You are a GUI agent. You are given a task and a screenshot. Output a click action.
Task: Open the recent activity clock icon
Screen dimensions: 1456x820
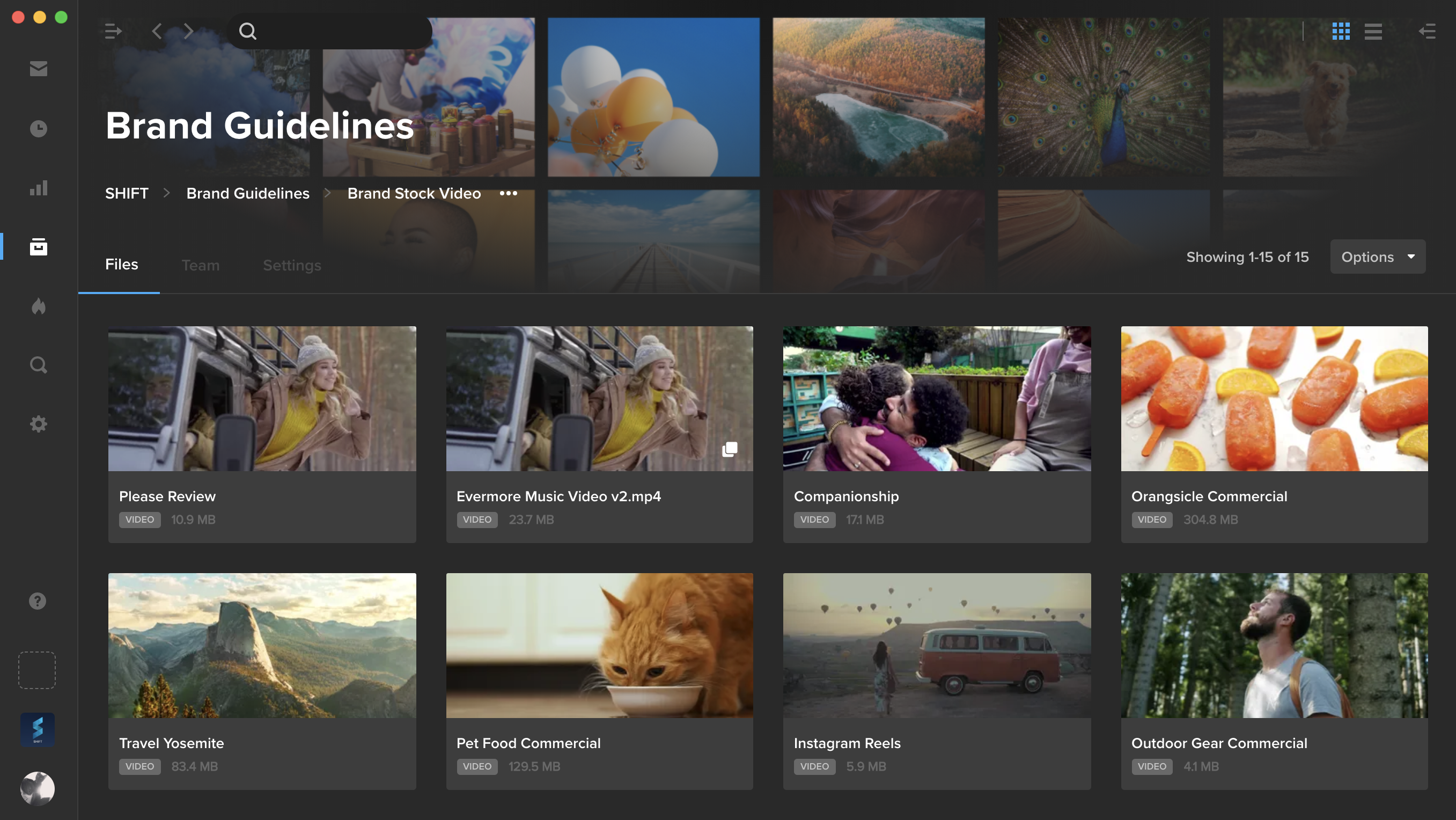[x=39, y=128]
